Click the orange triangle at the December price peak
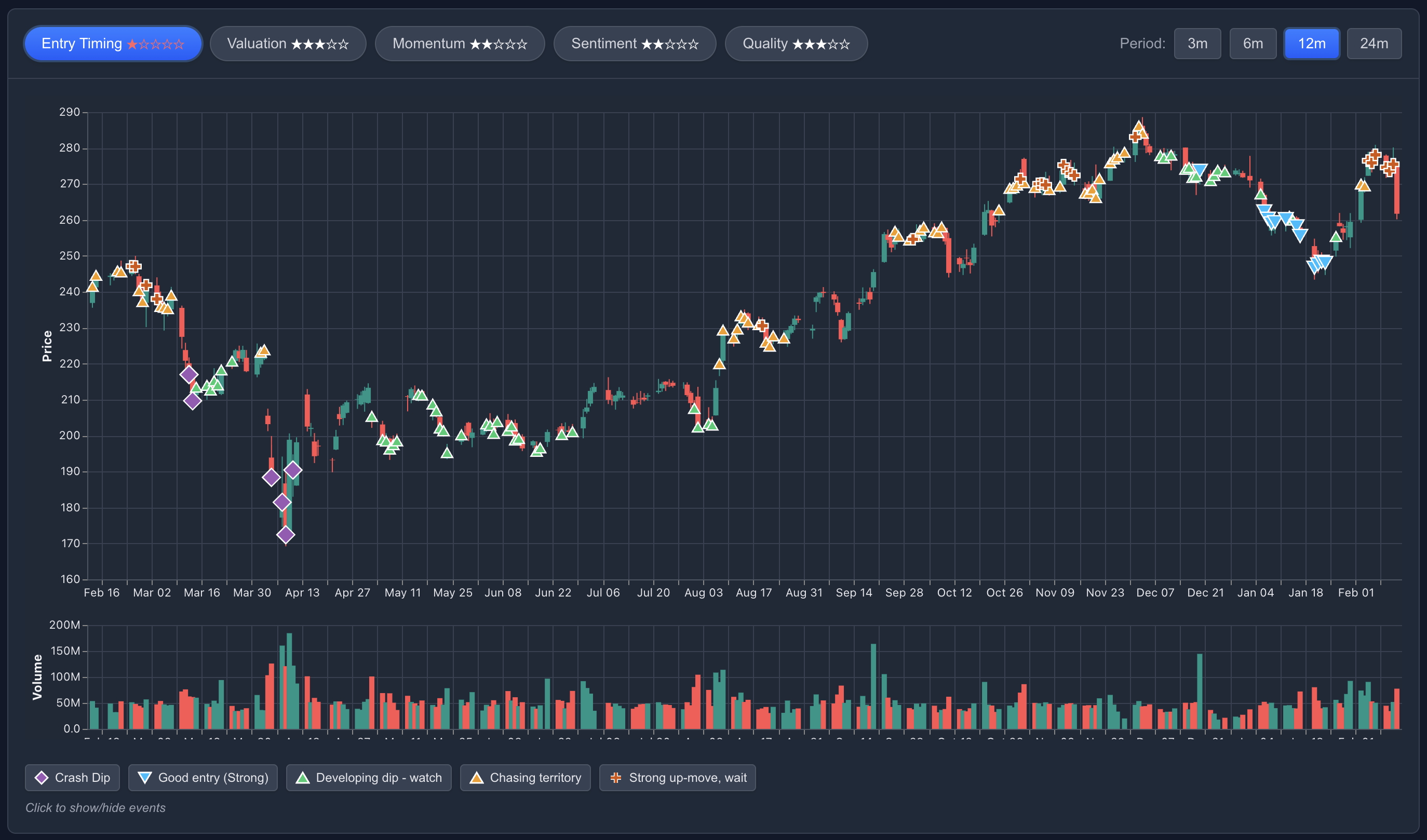Screen dimensions: 1427x840 click(1139, 127)
